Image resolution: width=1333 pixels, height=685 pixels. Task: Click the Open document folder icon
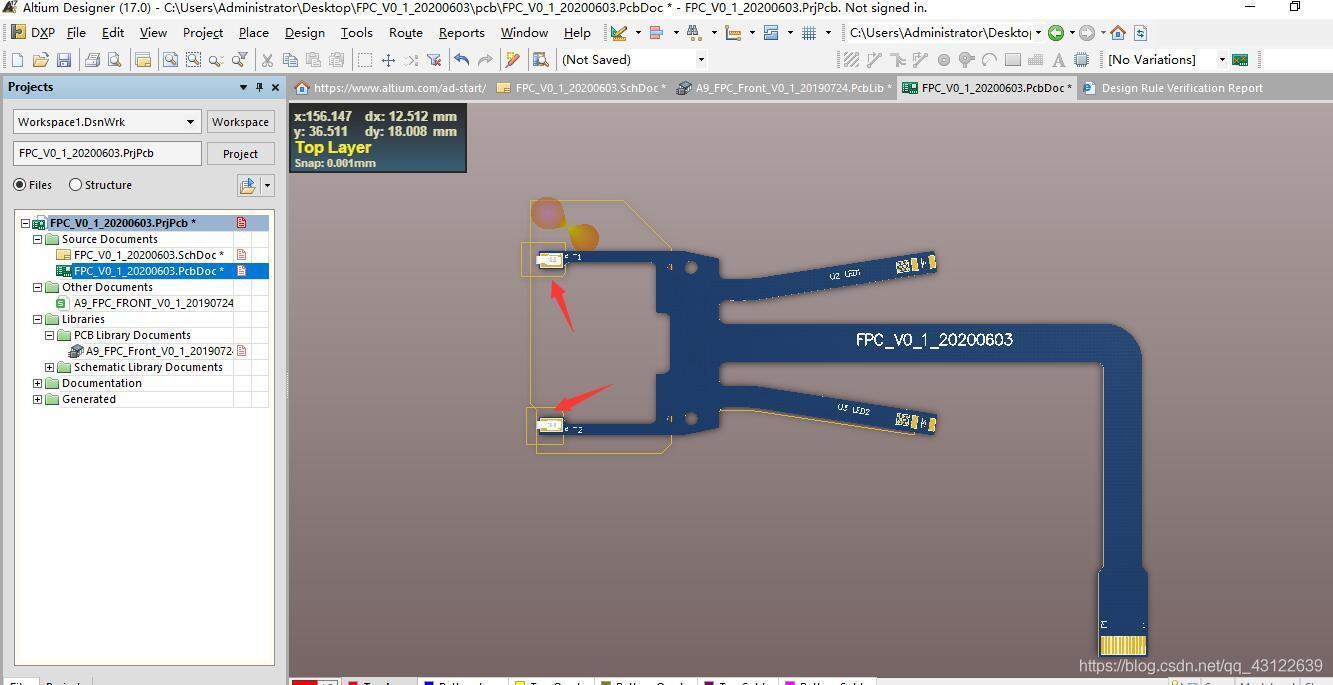click(41, 60)
